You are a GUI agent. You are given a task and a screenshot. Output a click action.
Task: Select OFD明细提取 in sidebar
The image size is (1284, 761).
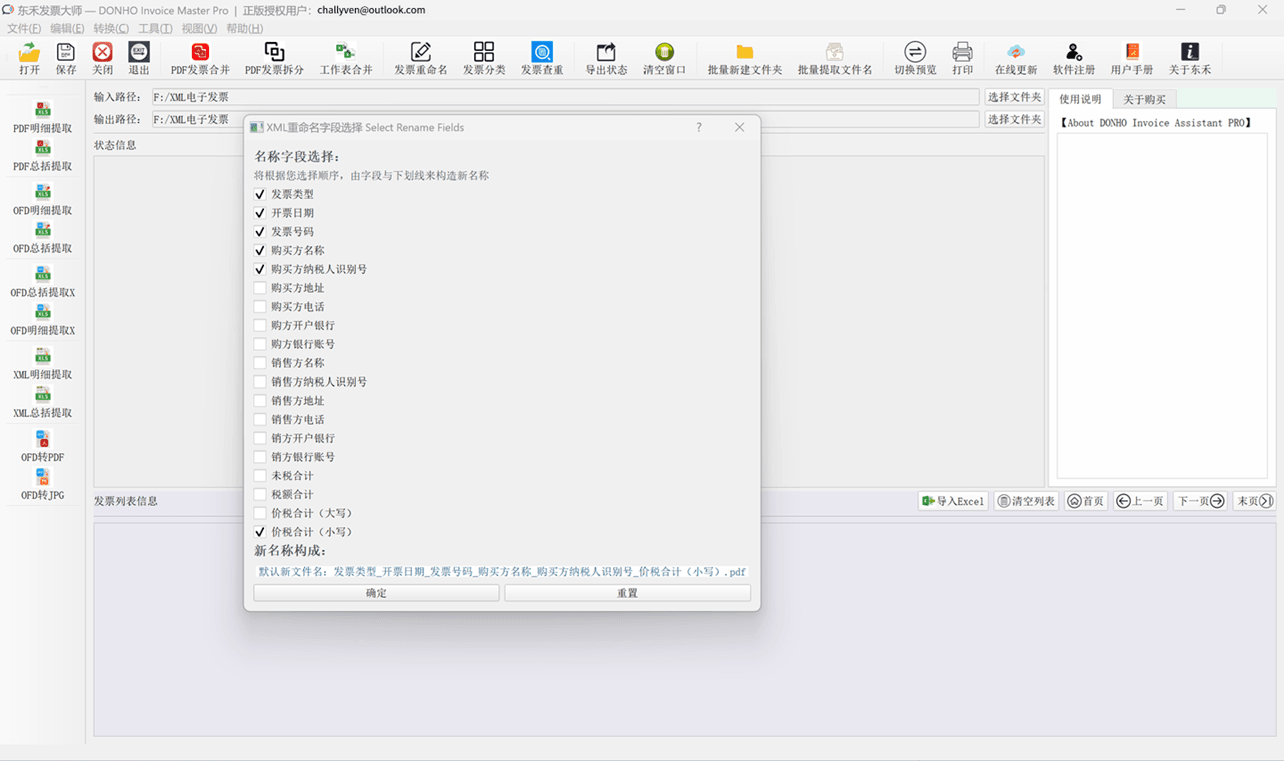[x=43, y=200]
